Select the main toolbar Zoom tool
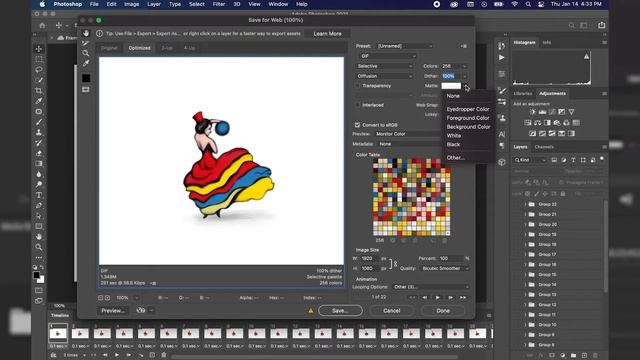Viewport: 640px width, 360px height. [x=39, y=247]
